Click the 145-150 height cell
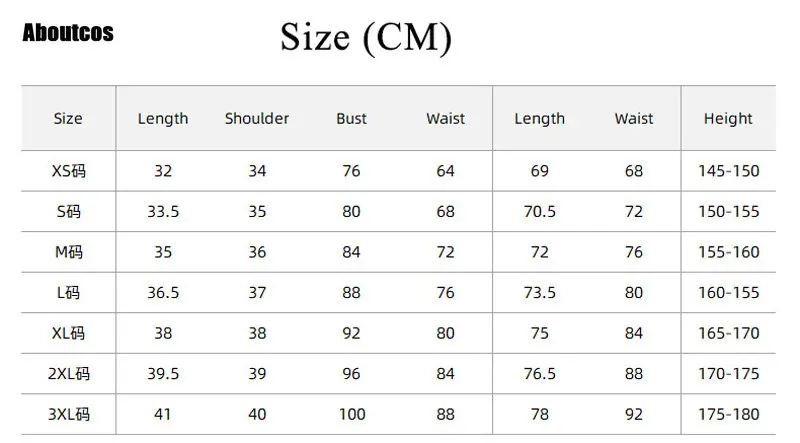The height and width of the screenshot is (443, 800). (728, 171)
